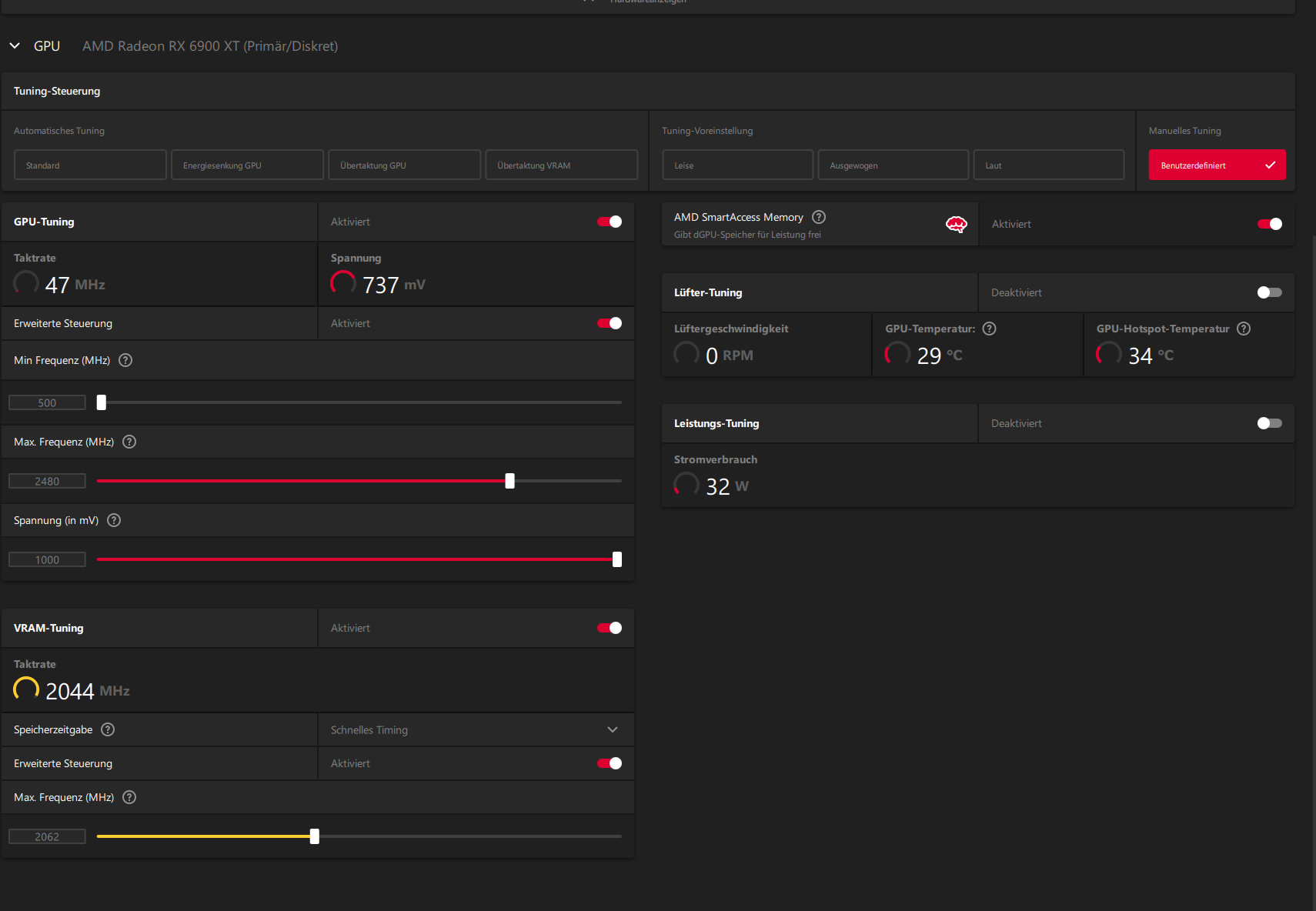Click the red SmartAccess Memory brain icon

(956, 224)
